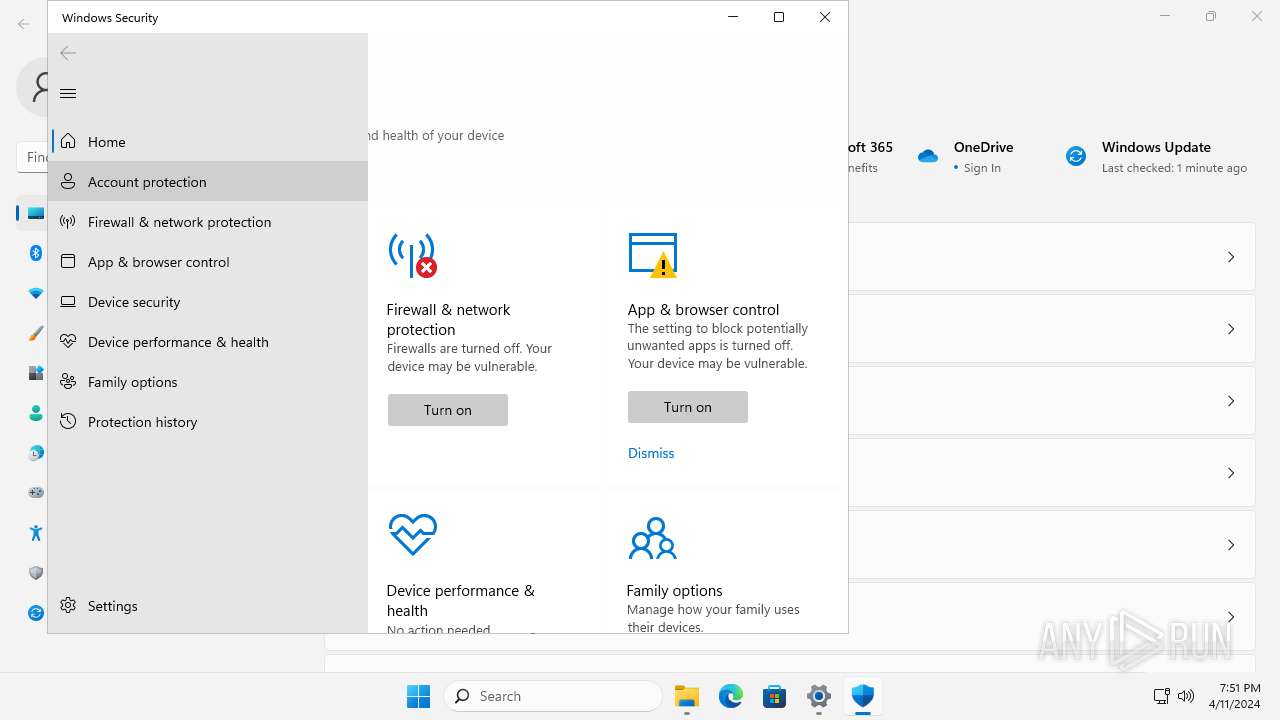Open Windows Update status in Settings window

coord(1174,157)
